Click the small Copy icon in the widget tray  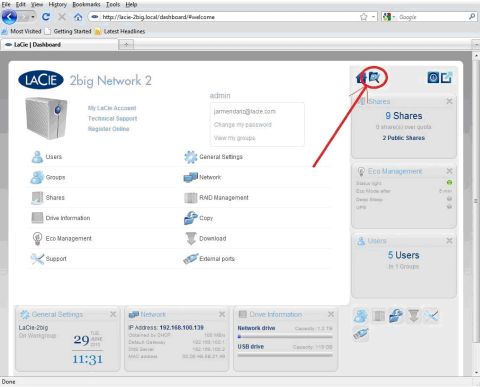[396, 316]
